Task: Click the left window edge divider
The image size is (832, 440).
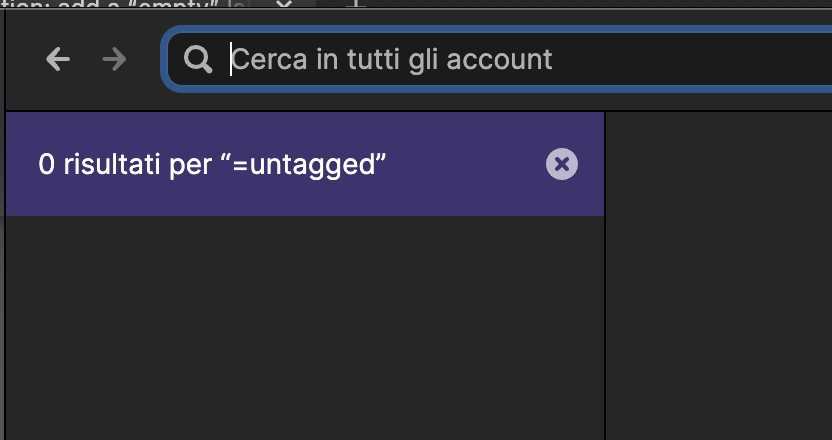Action: tap(4, 223)
